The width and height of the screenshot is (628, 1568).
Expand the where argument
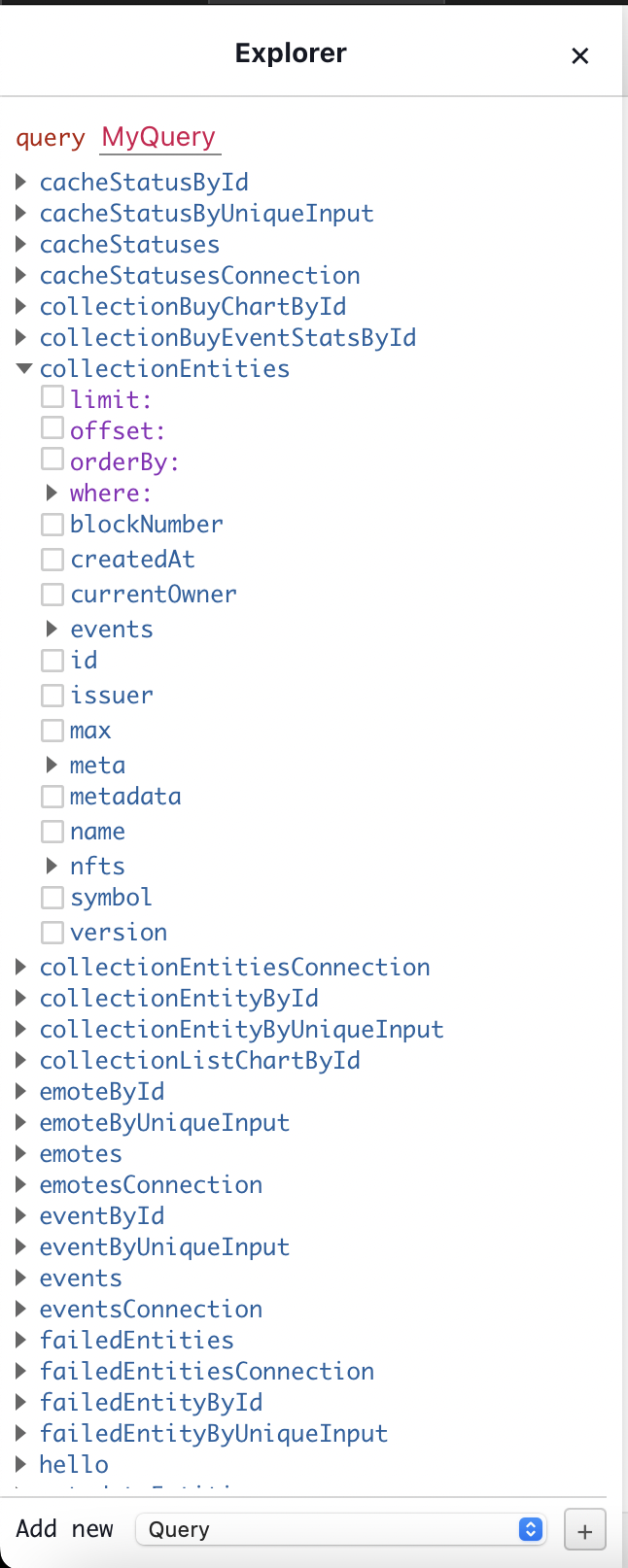52,494
